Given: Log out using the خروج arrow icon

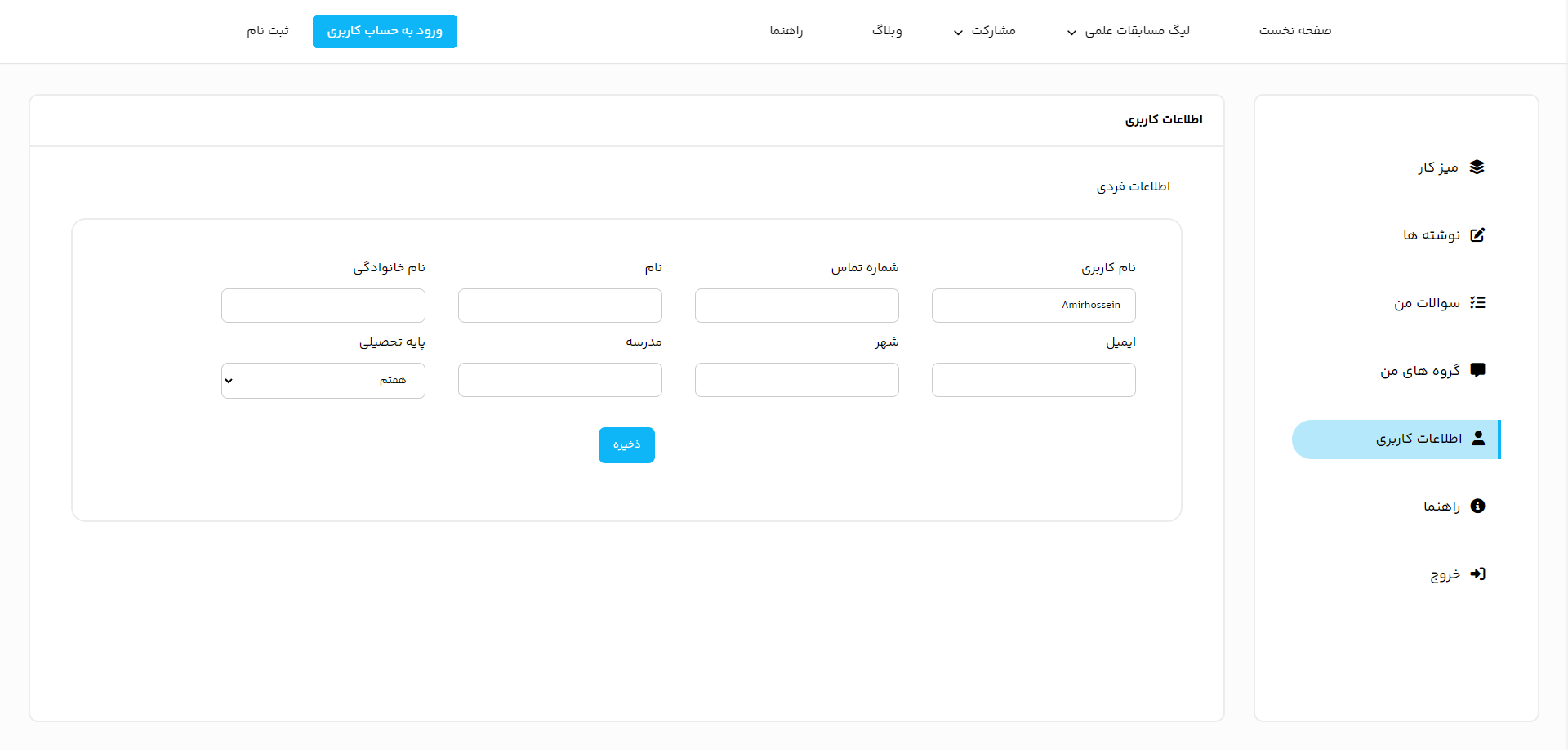Looking at the screenshot, I should tap(1477, 574).
